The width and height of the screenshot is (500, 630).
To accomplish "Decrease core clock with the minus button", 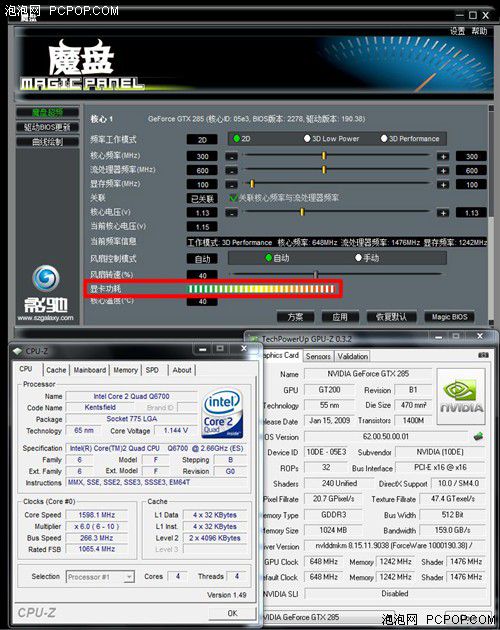I will (231, 156).
